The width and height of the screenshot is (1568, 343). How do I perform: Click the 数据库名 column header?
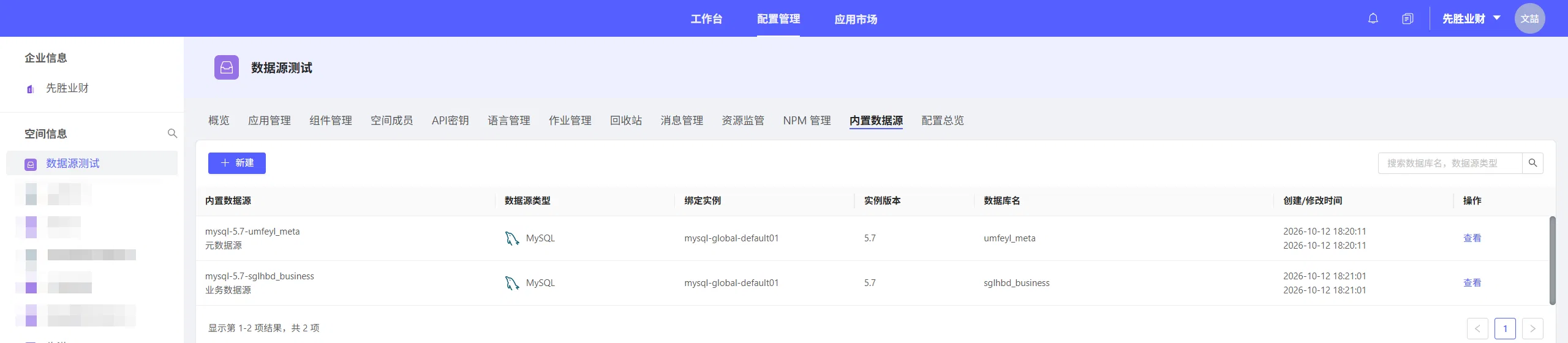pos(1002,201)
